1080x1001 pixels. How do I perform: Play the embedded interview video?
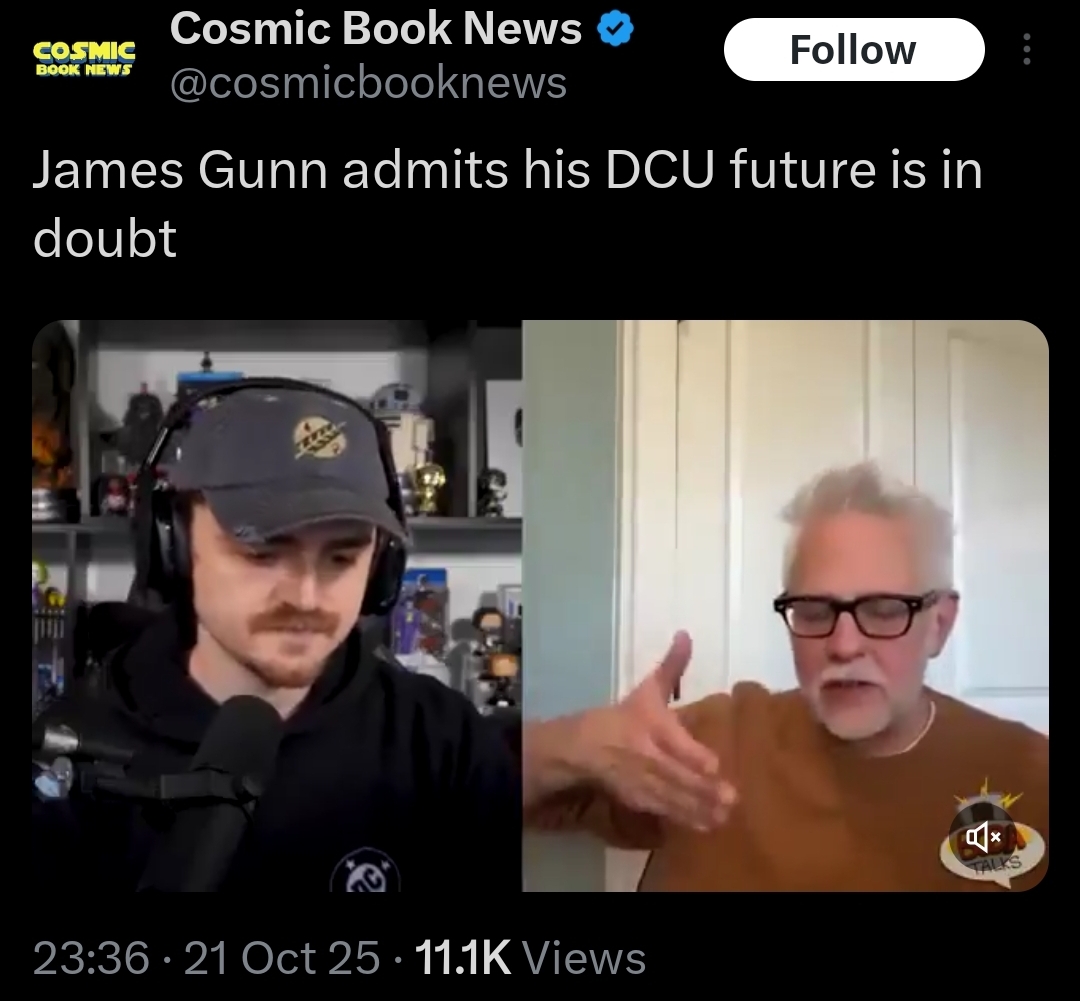click(540, 606)
